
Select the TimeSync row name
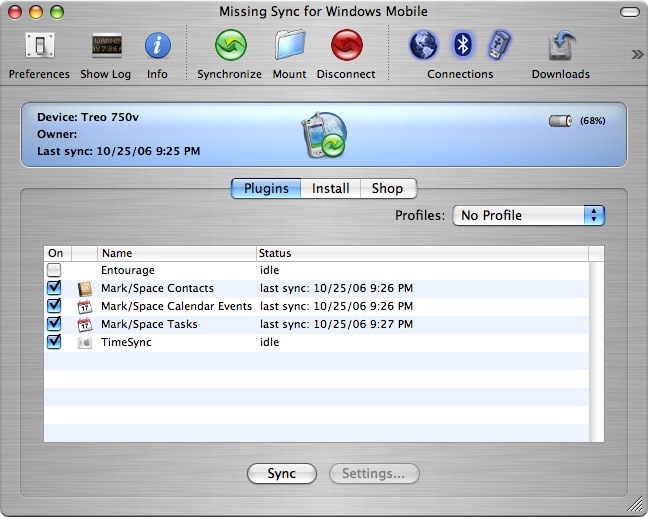tap(126, 342)
